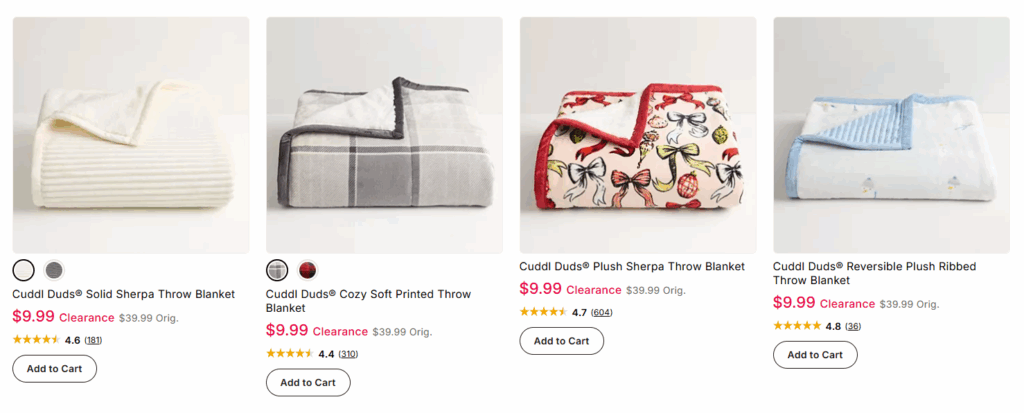Viewport: 1024px width, 413px height.
Task: Choose the gray plaid swatch for Cozy Soft throw
Action: (x=277, y=270)
